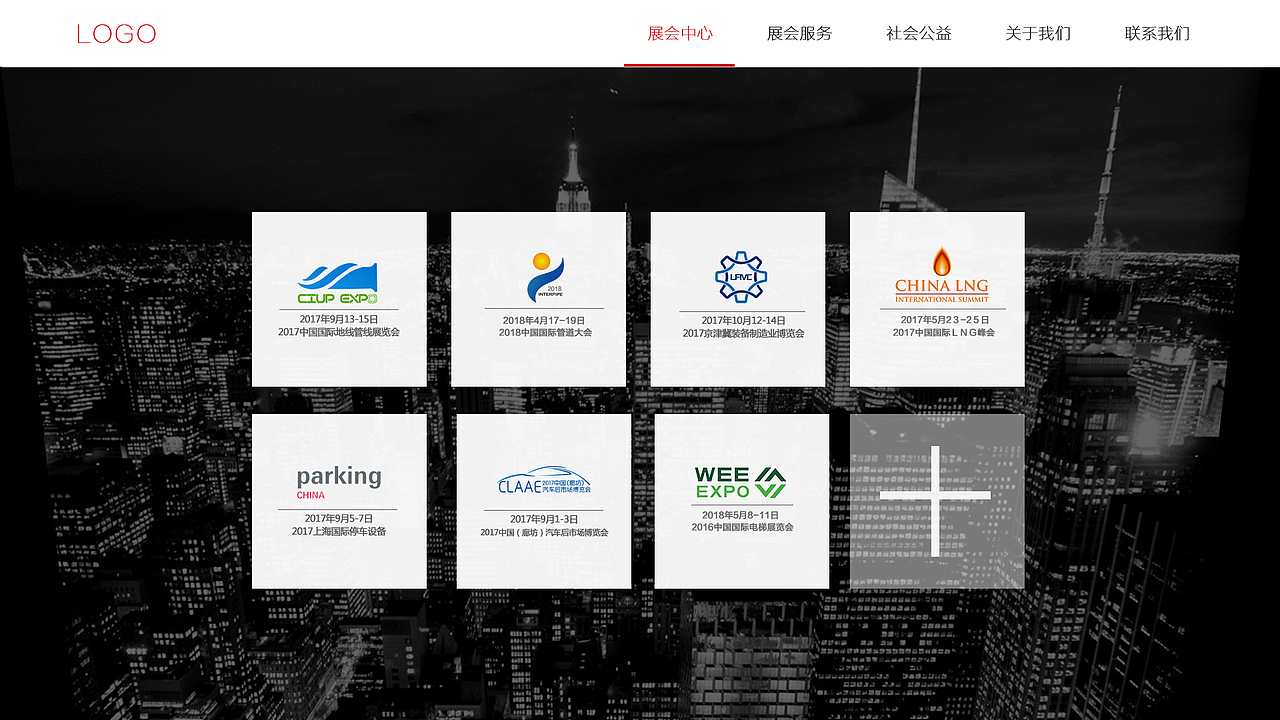
Task: Open 2017上海国际停车设备 title text
Action: 339,532
